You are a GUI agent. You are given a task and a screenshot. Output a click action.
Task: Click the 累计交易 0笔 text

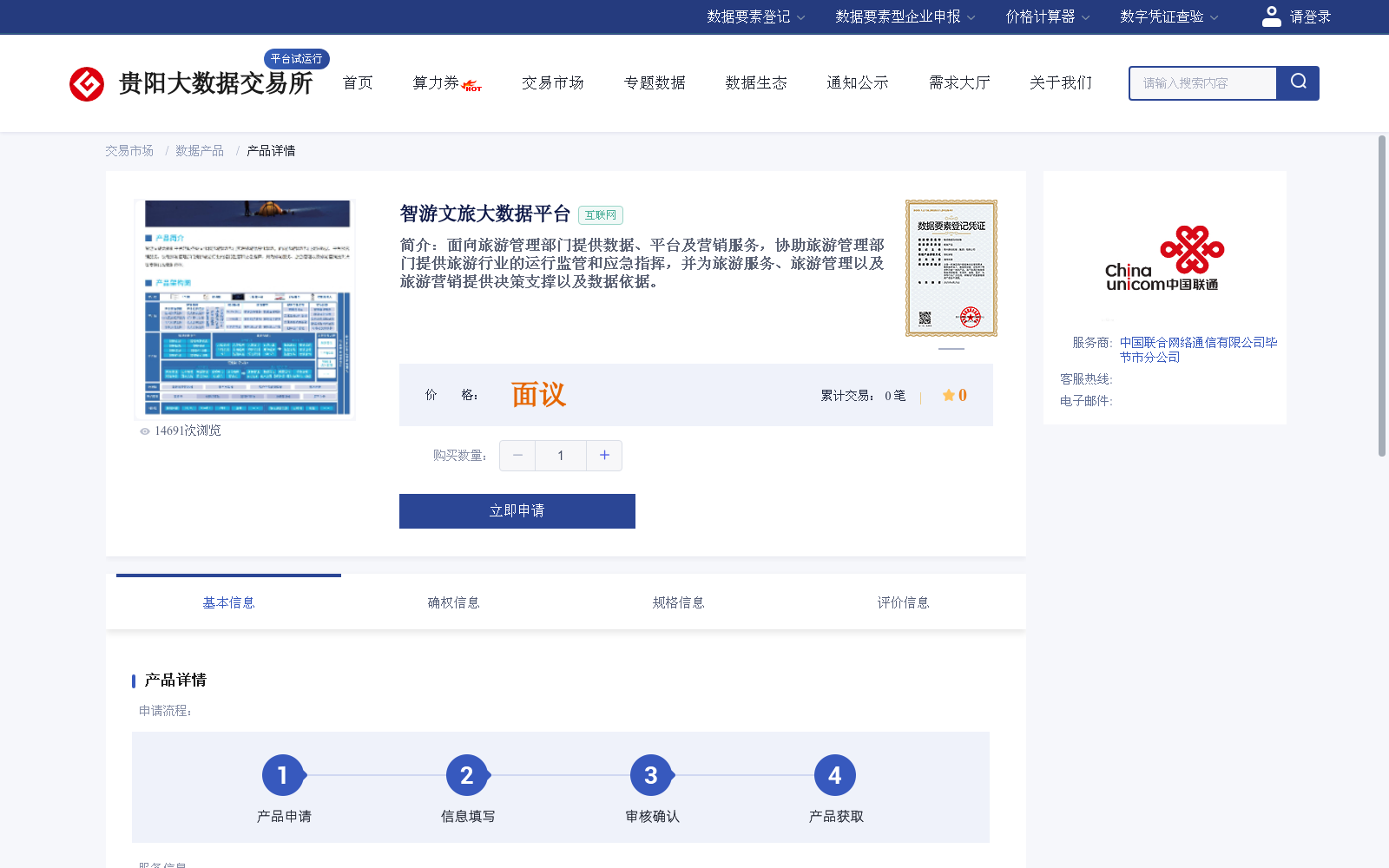[x=863, y=396]
